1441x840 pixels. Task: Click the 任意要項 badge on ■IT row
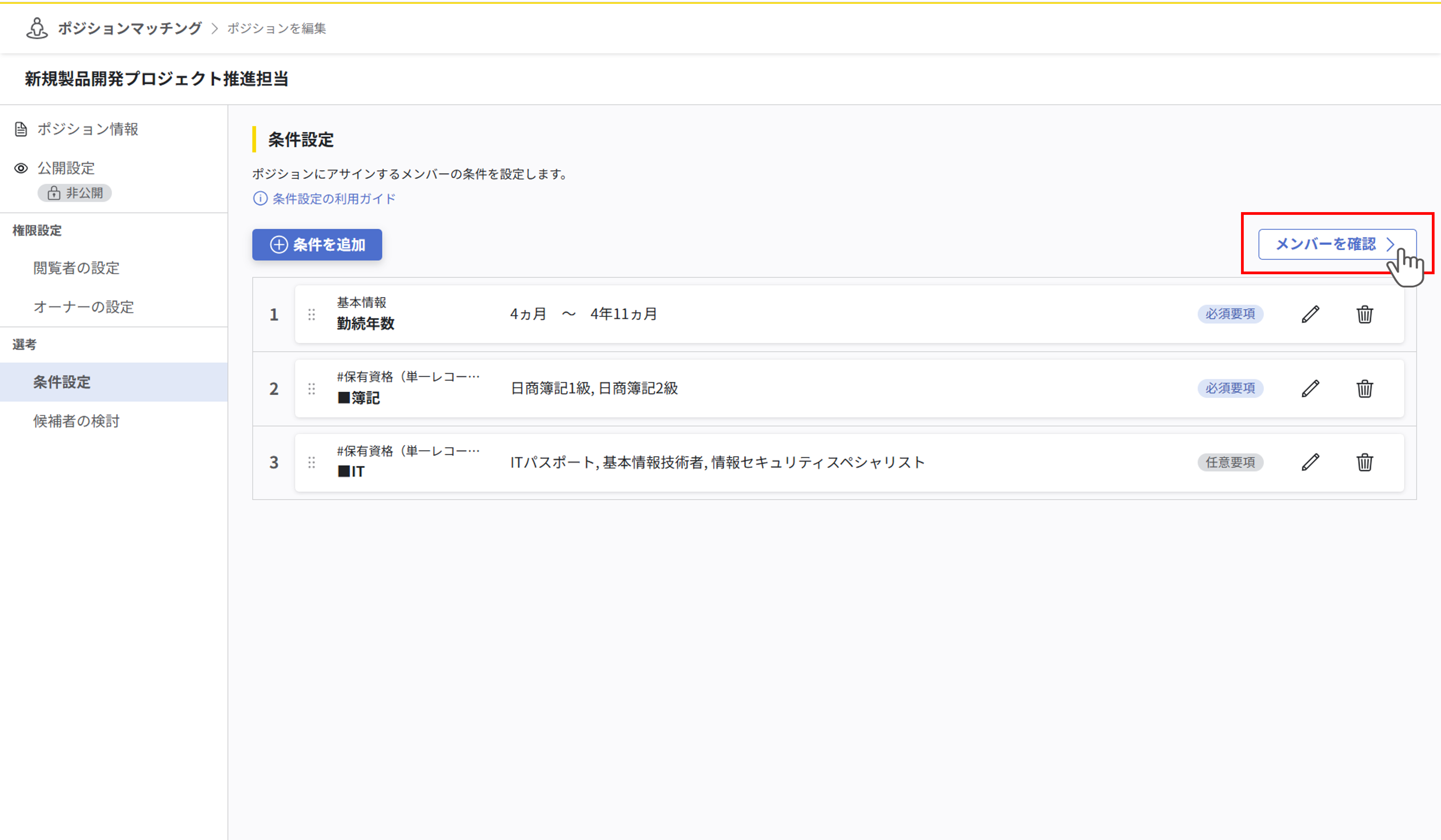(x=1230, y=462)
